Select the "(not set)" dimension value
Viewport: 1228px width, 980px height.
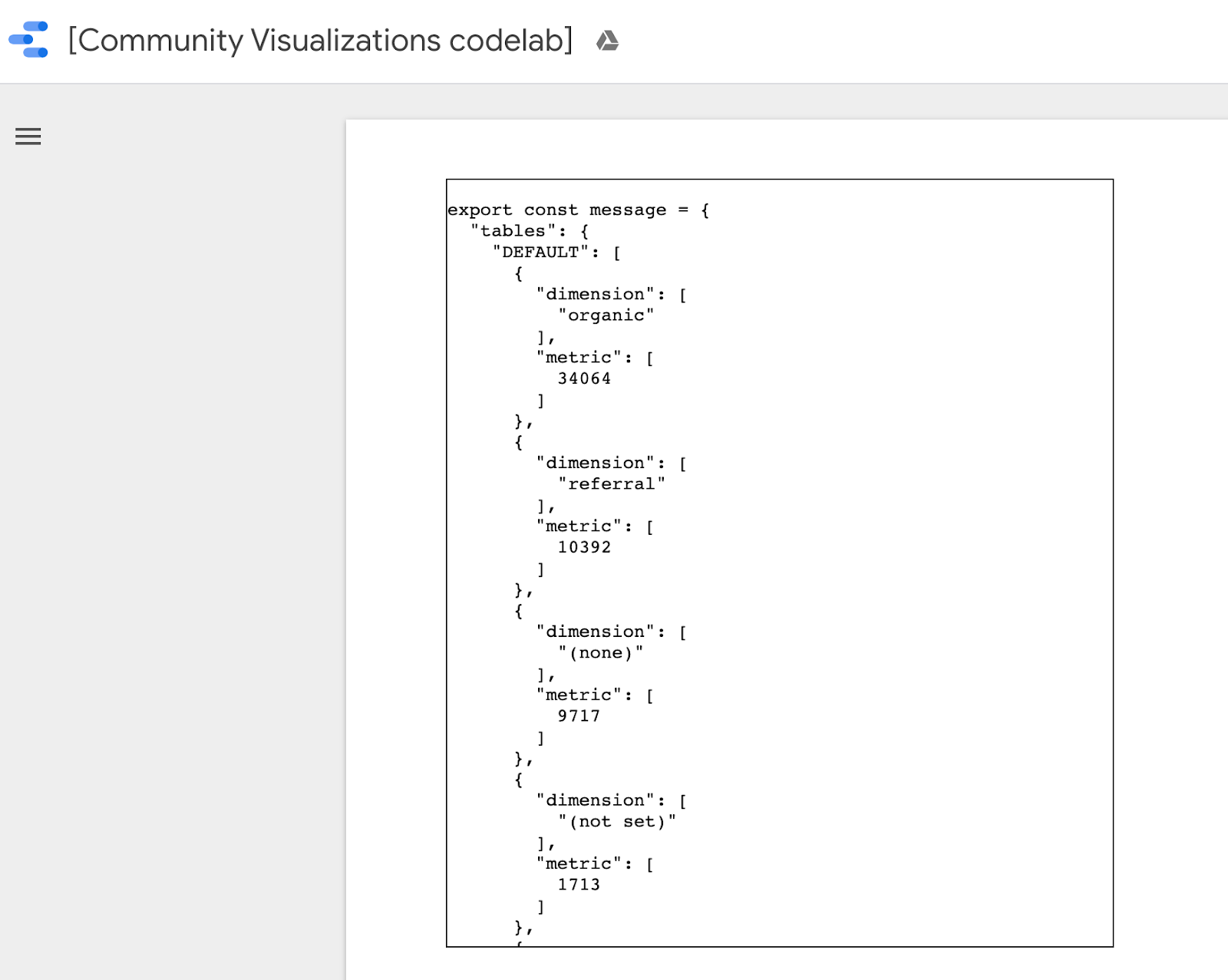click(616, 822)
